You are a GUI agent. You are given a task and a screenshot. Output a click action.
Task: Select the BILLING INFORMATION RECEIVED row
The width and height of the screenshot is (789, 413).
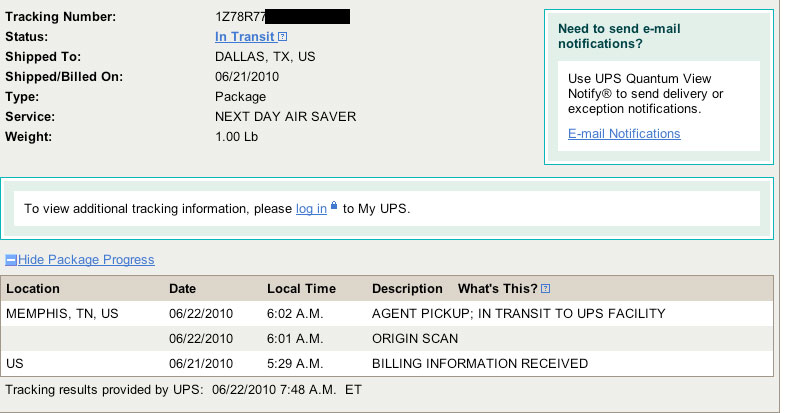point(479,363)
